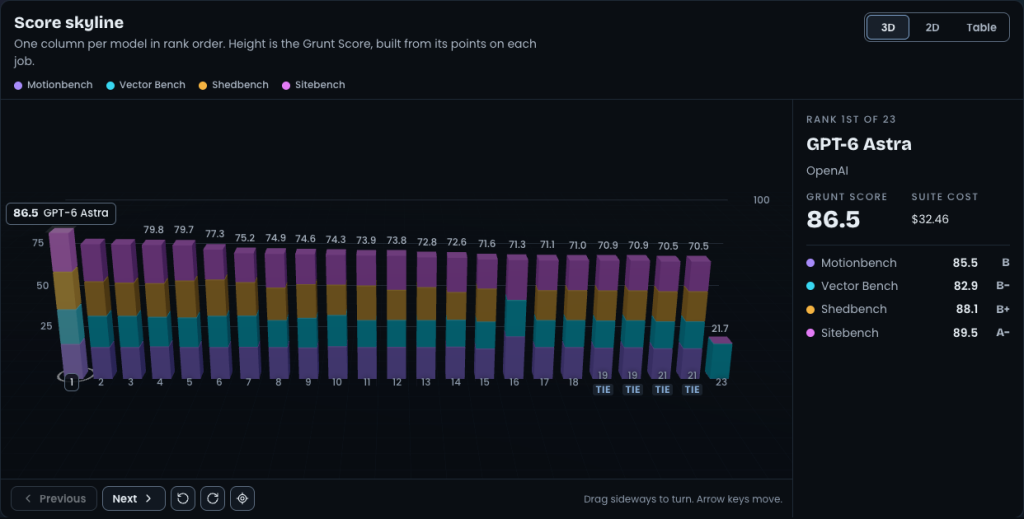1024x519 pixels.
Task: Switch to the 2D view
Action: coord(932,27)
